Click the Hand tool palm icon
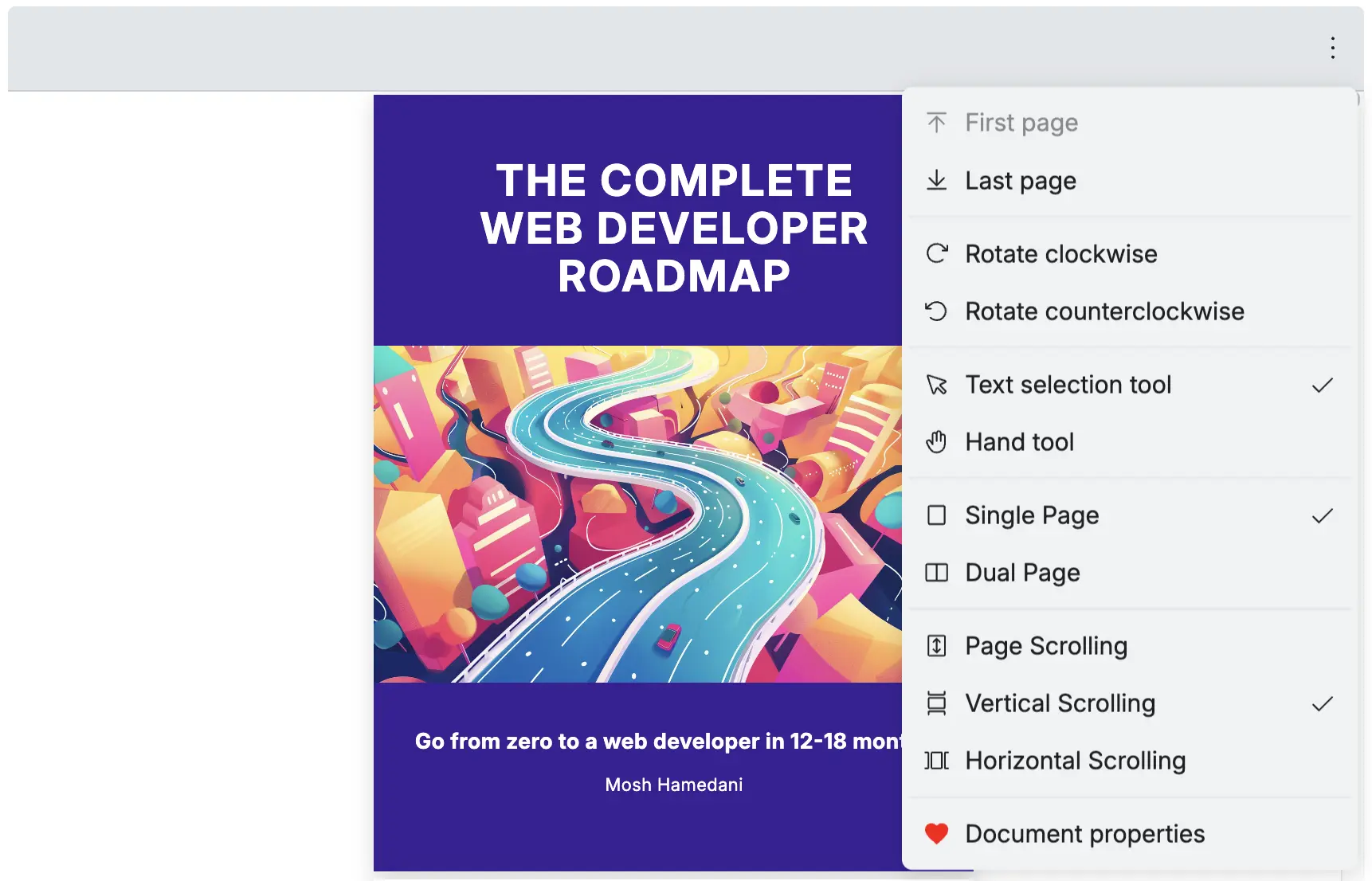The image size is (1372, 881). [x=937, y=441]
